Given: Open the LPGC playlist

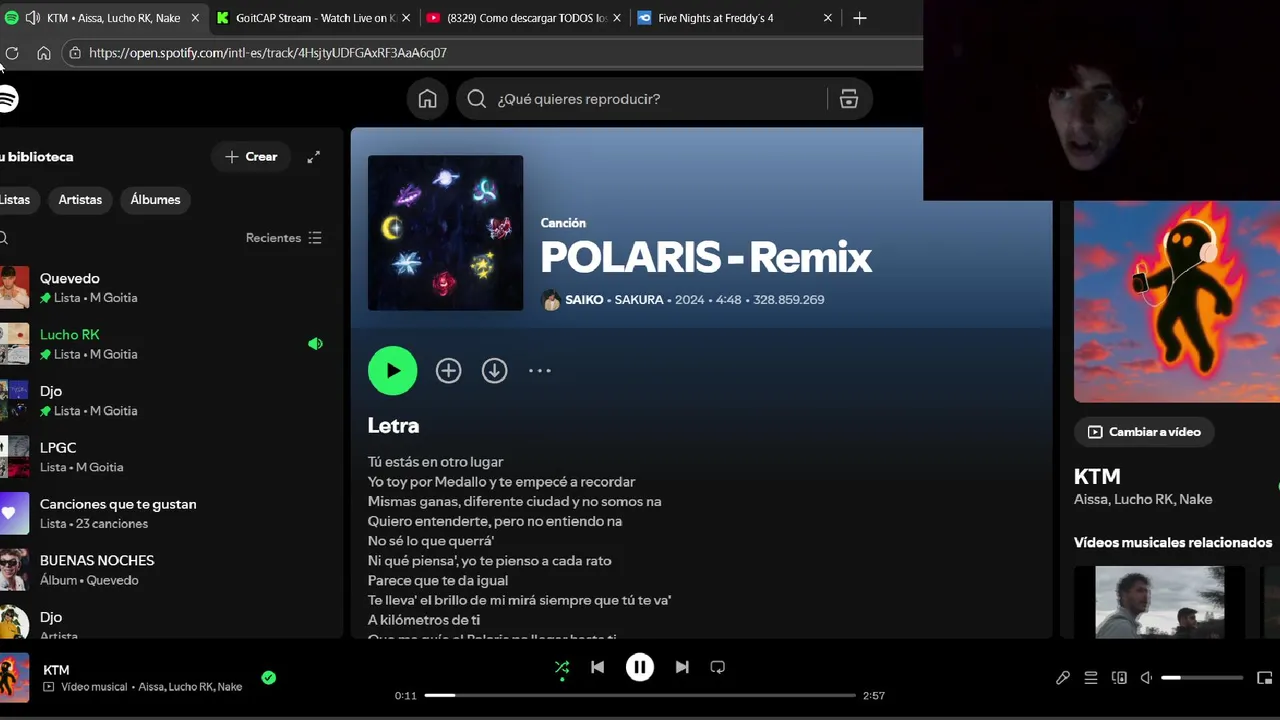Looking at the screenshot, I should [168, 457].
